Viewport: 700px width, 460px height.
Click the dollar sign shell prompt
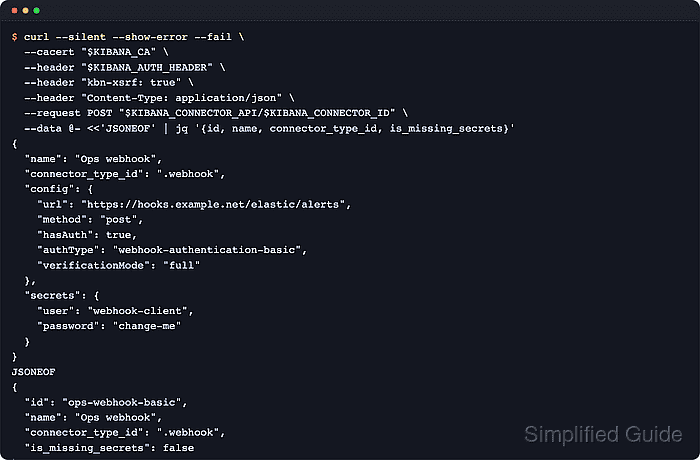point(14,36)
